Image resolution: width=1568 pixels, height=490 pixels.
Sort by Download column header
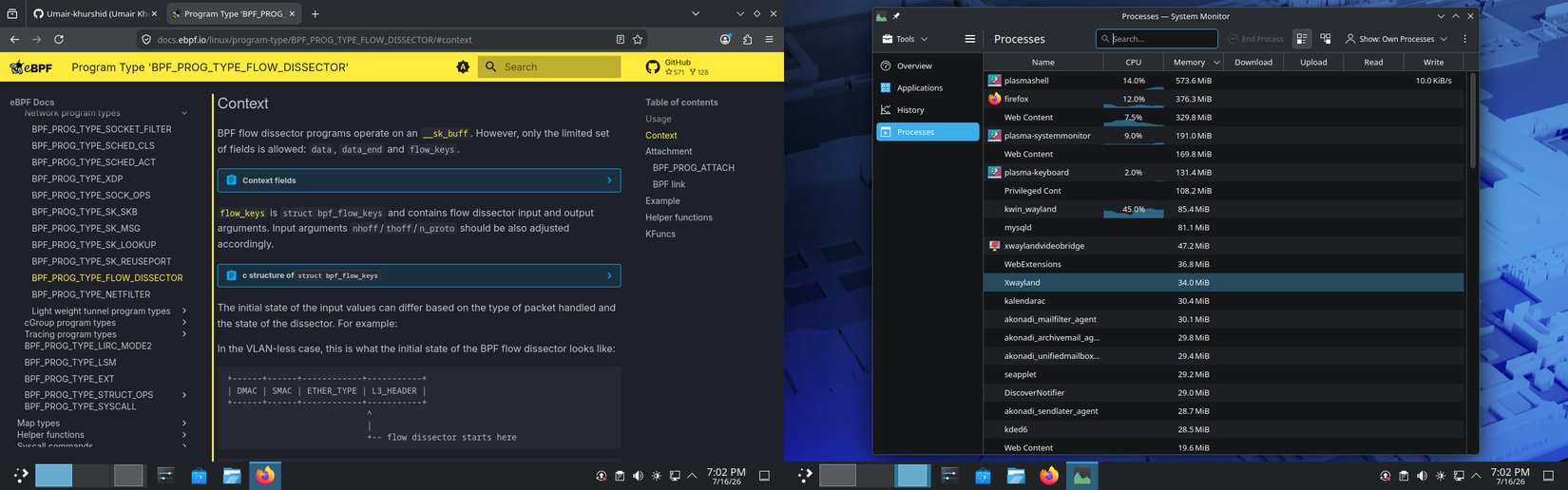1253,62
